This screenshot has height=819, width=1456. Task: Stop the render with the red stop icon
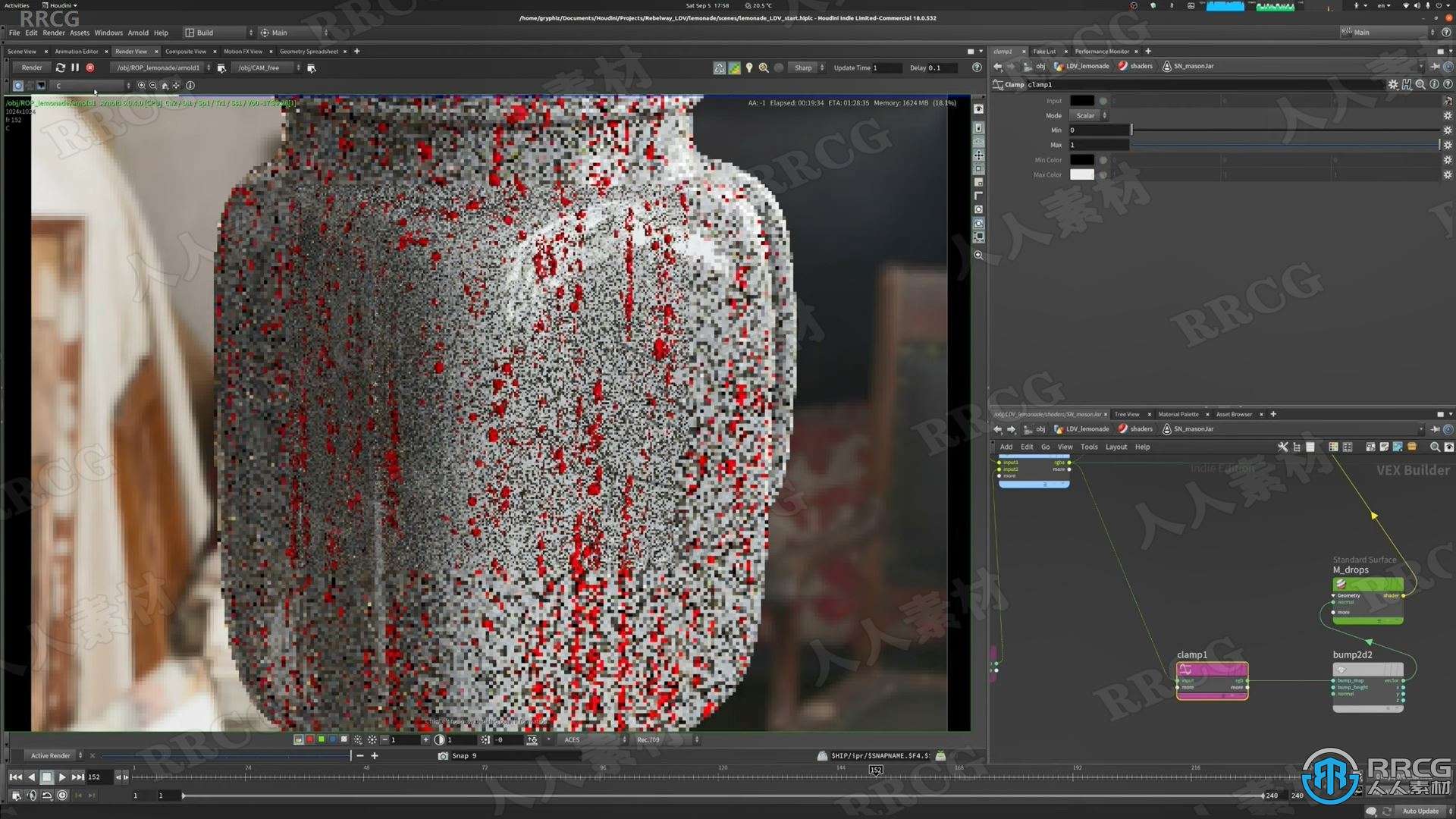coord(90,67)
